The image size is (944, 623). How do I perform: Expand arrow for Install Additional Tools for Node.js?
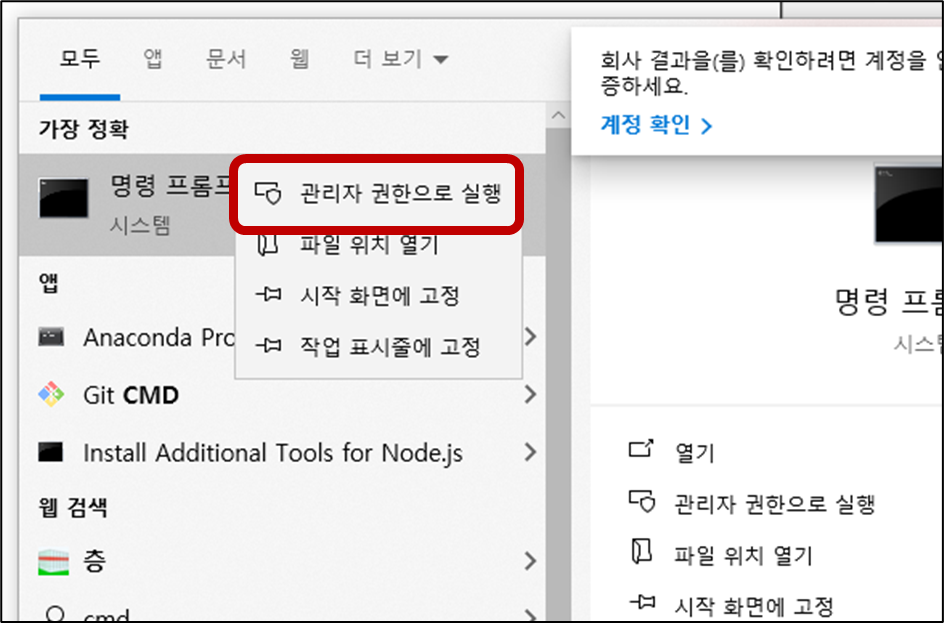[x=530, y=452]
